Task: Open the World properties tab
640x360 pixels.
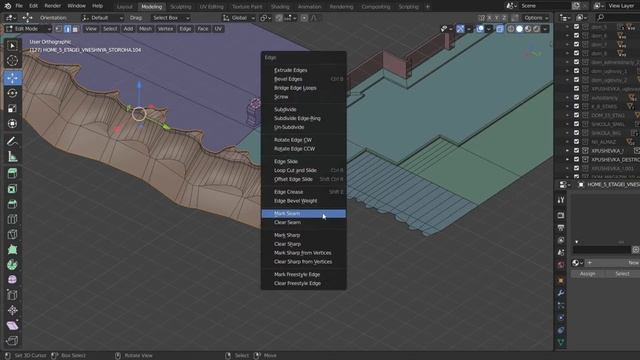Action: click(x=561, y=265)
